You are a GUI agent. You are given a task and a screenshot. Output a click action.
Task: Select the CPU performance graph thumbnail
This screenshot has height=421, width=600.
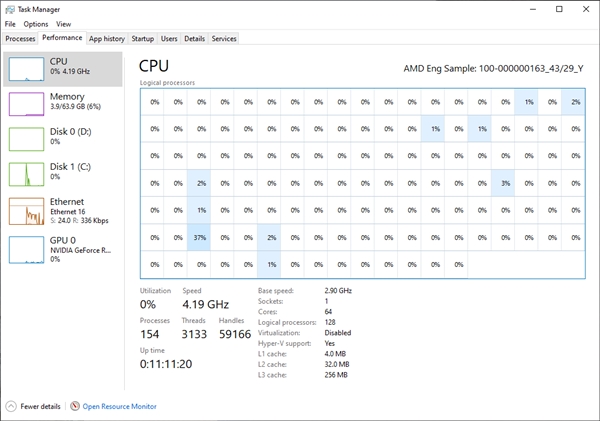coord(26,67)
